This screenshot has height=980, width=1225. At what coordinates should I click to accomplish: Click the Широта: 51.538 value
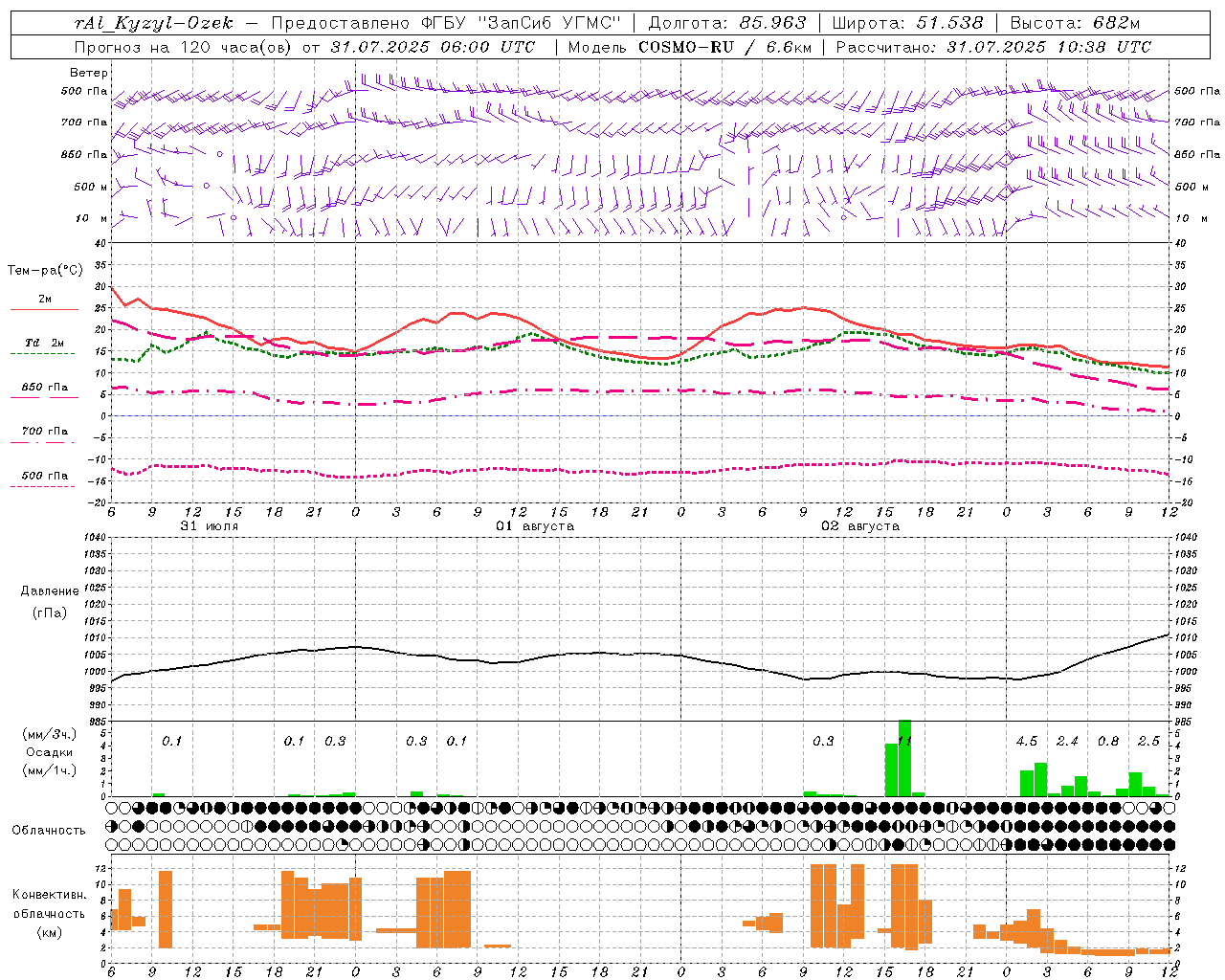907,23
